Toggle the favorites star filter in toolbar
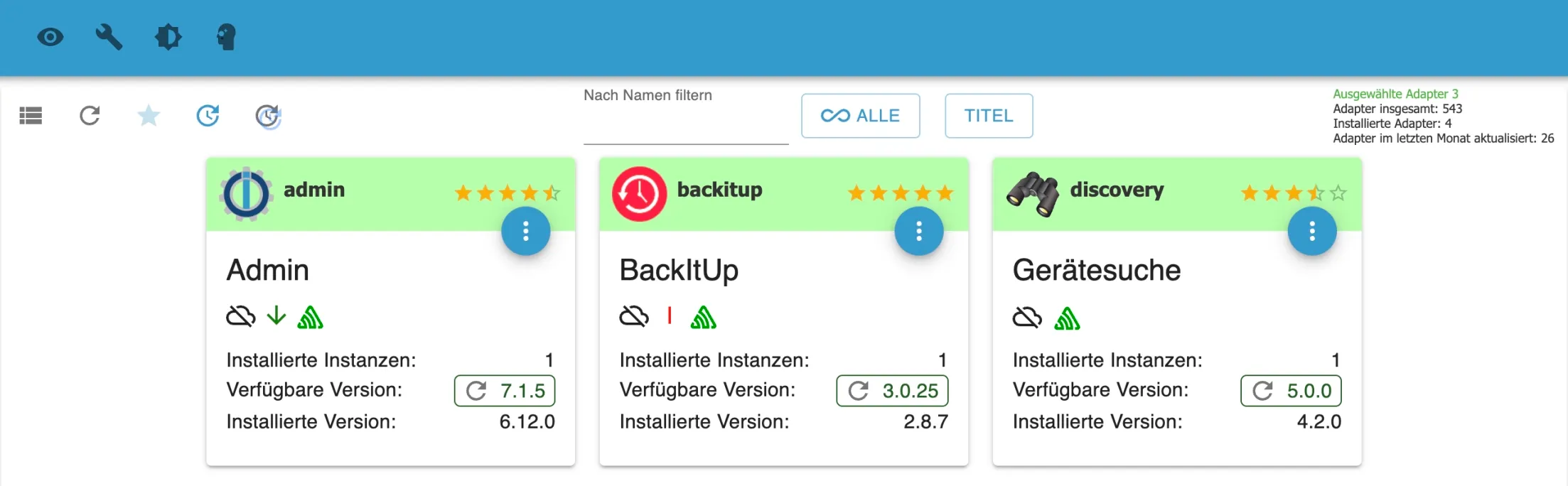 (x=149, y=115)
